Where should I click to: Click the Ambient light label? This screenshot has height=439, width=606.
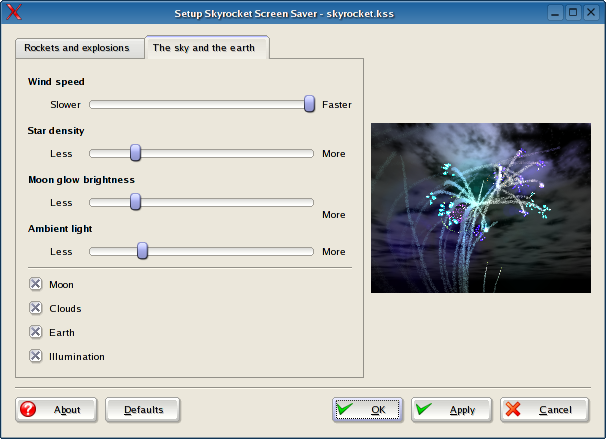click(x=60, y=229)
